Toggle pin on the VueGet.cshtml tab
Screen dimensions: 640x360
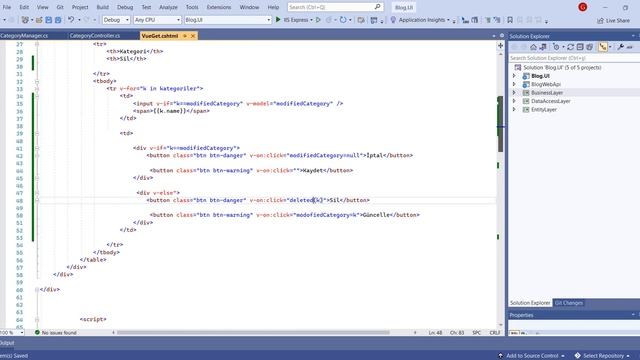(185, 36)
